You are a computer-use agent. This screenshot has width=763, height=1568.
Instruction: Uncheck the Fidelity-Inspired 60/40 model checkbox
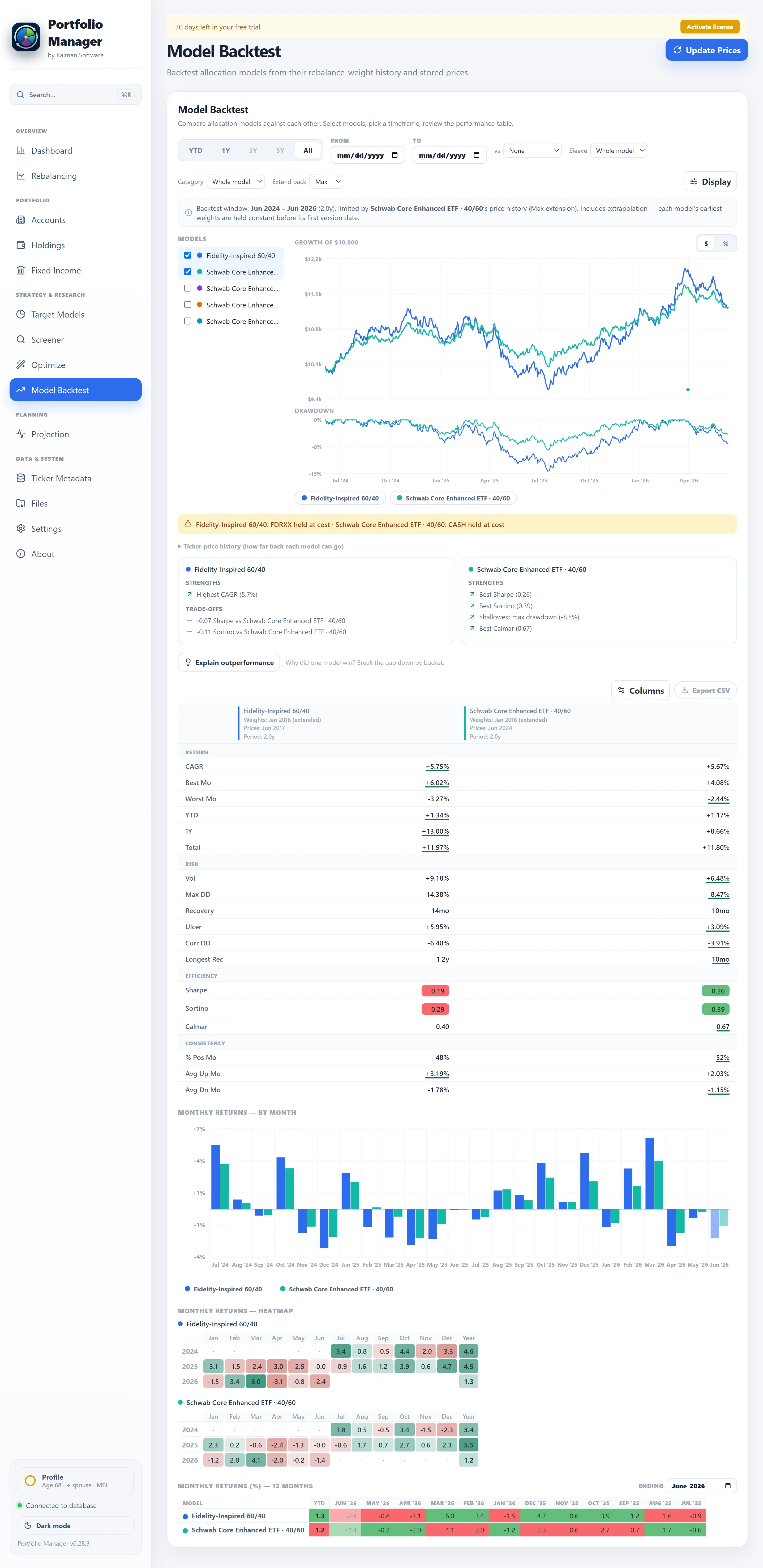point(187,255)
